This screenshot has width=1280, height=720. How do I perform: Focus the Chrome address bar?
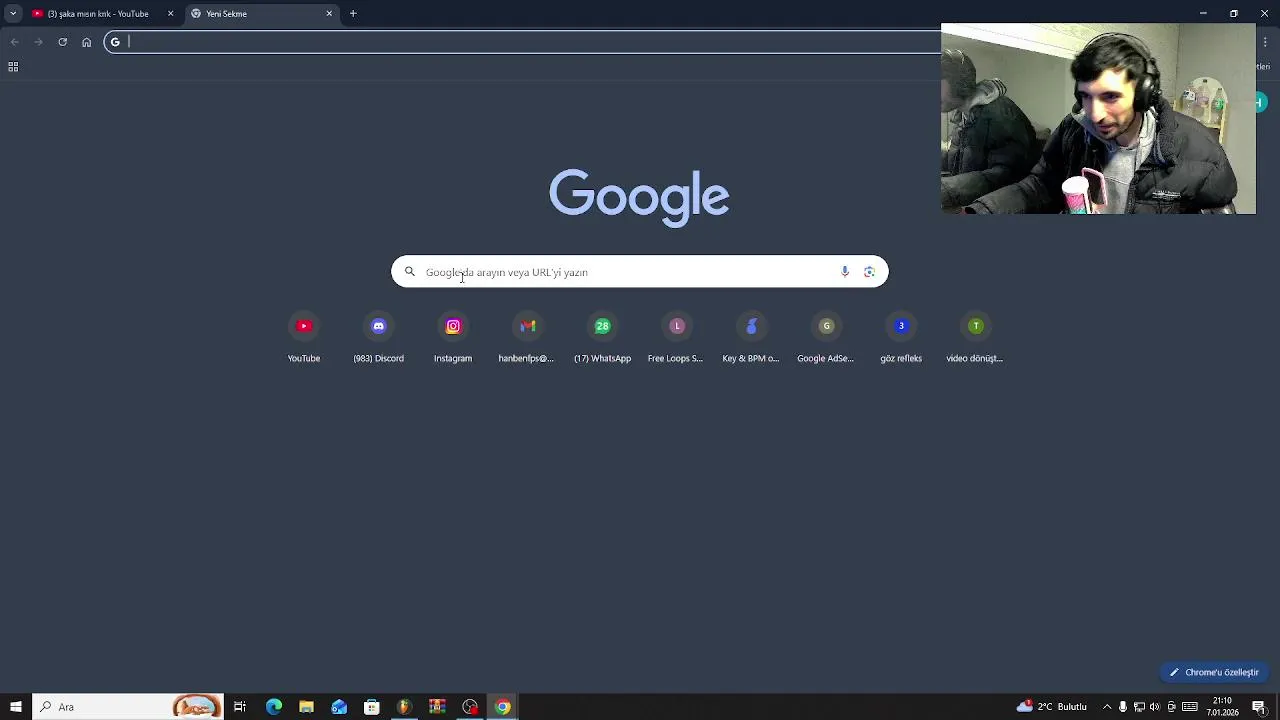[530, 42]
